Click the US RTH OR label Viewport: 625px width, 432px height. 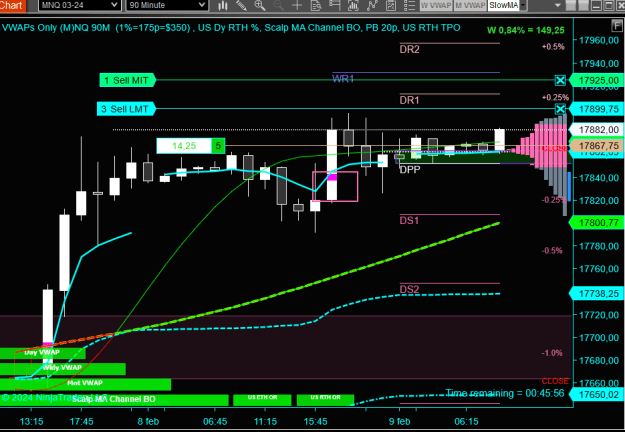point(326,399)
